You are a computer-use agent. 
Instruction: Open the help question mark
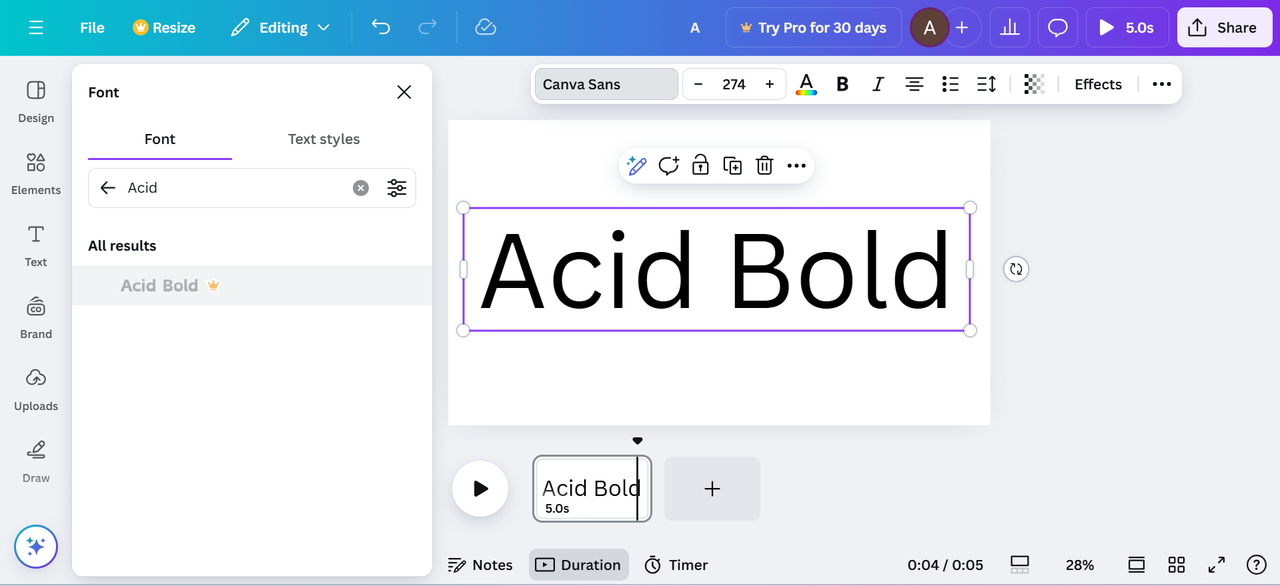(x=1257, y=565)
